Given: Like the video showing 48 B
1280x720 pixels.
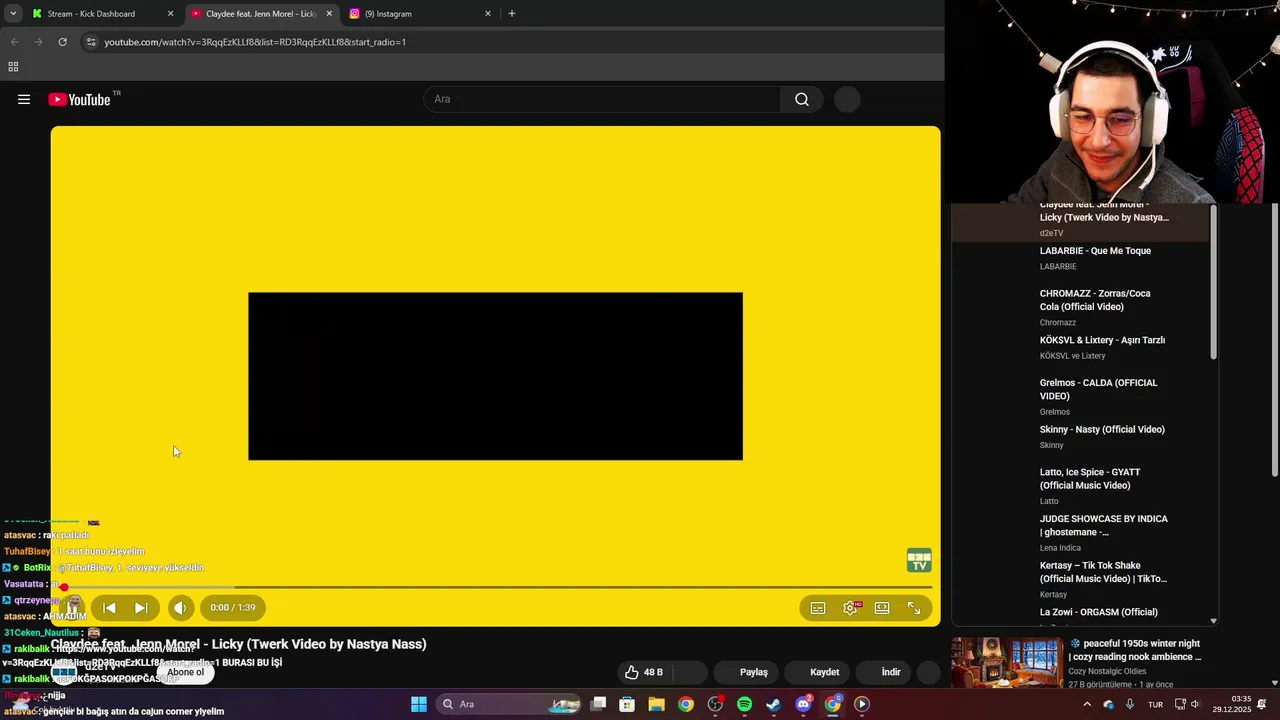Looking at the screenshot, I should [x=644, y=672].
